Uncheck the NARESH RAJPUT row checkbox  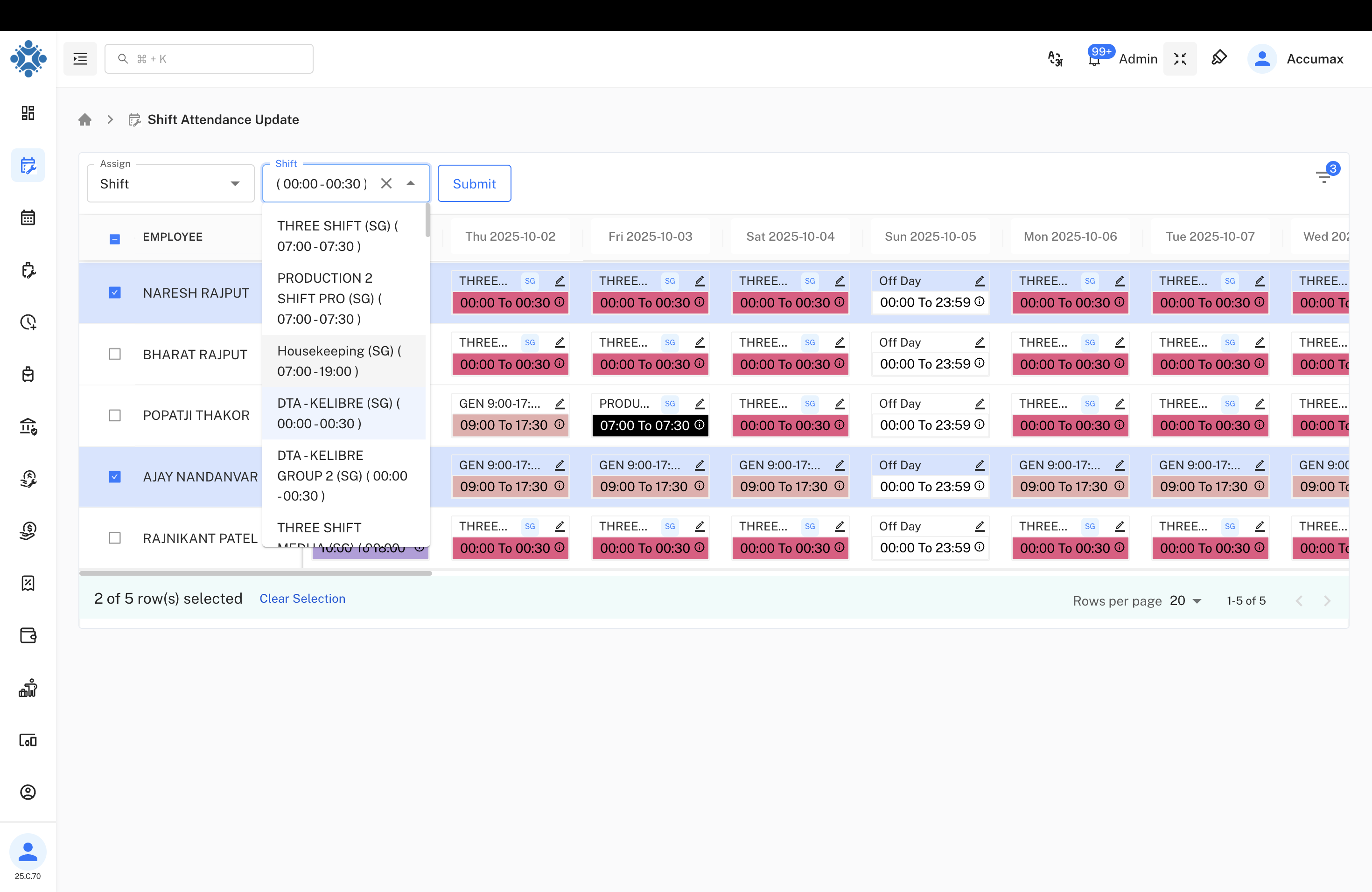tap(115, 292)
